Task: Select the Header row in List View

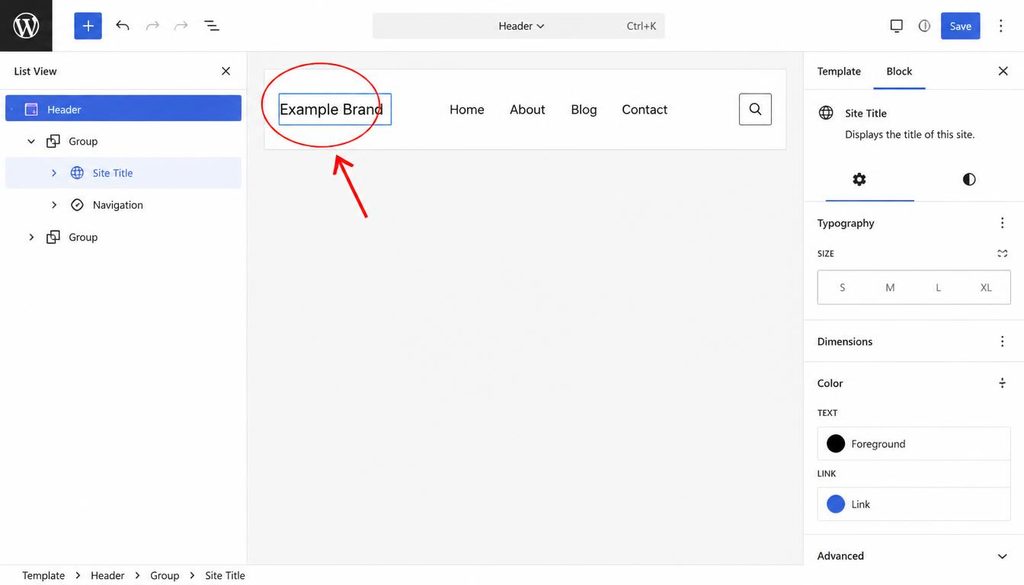Action: (123, 108)
